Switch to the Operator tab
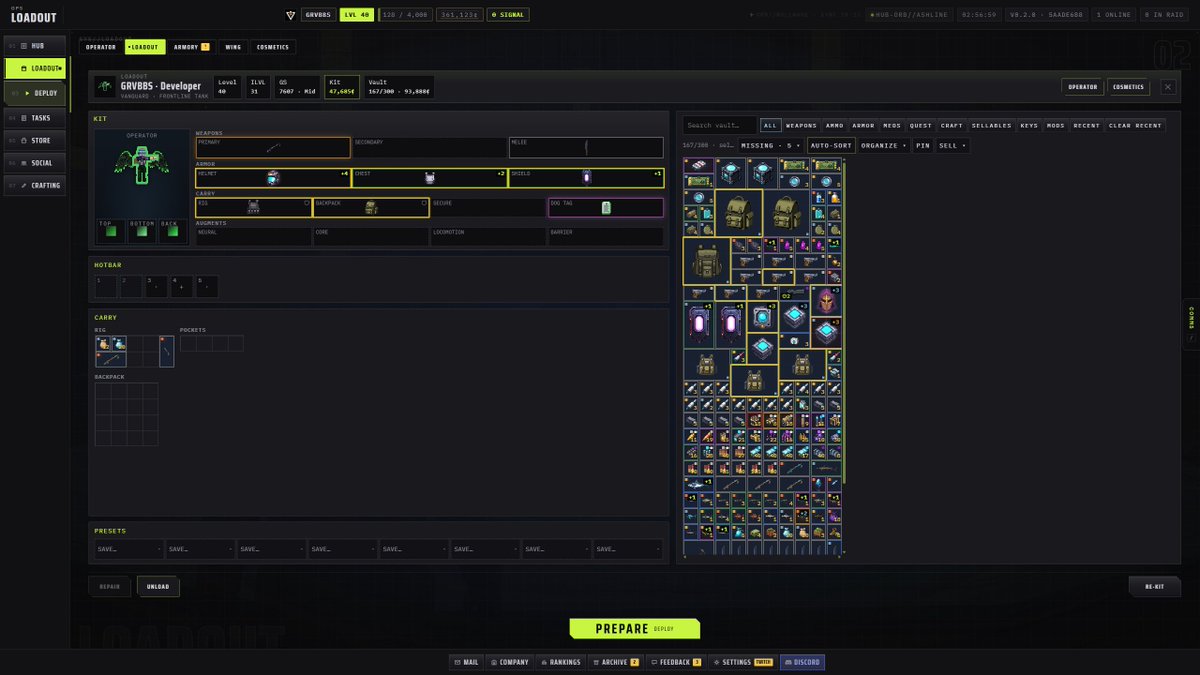Viewport: 1200px width, 675px height. [x=100, y=47]
